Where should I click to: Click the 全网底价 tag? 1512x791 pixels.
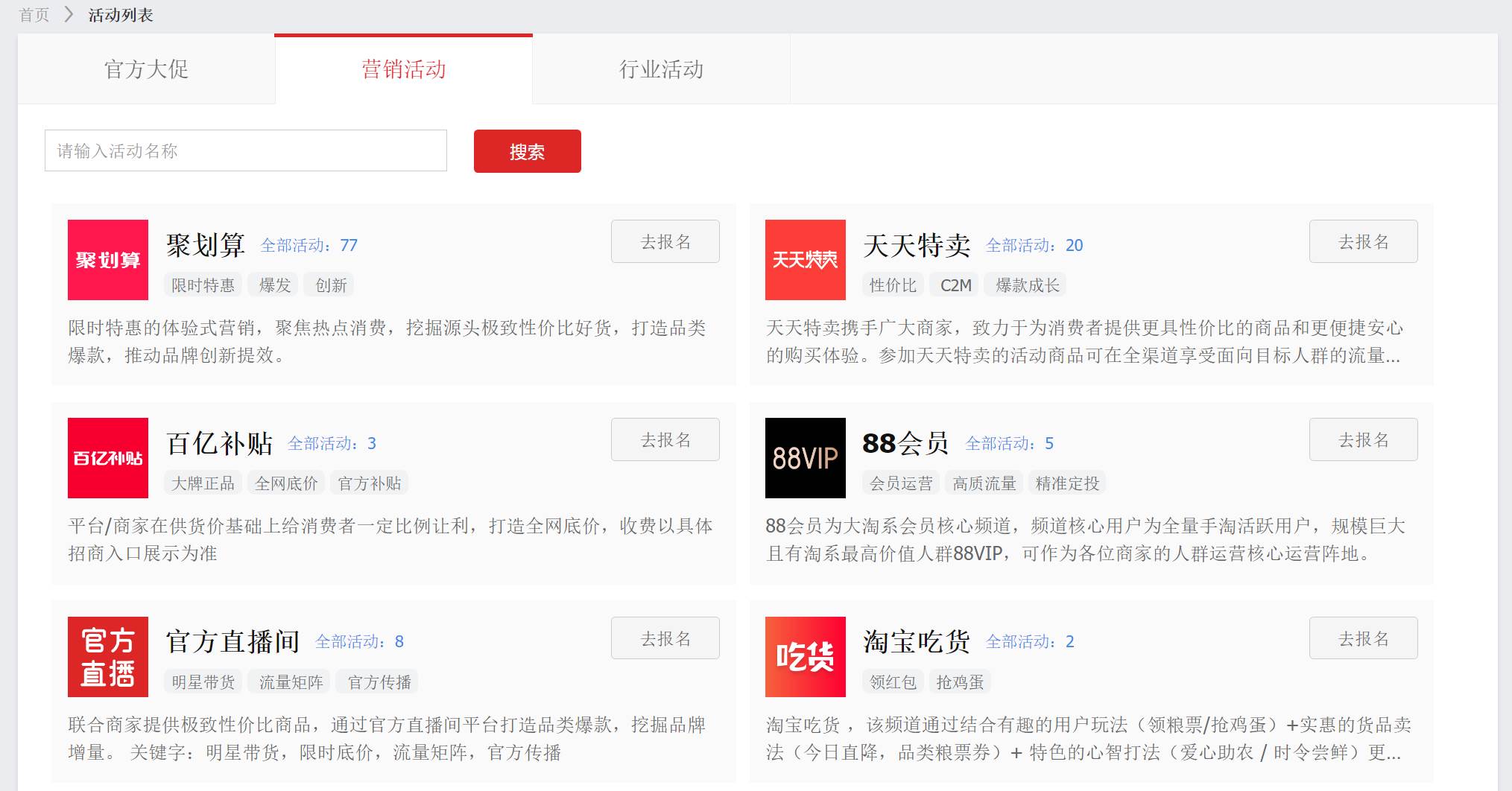click(x=286, y=483)
